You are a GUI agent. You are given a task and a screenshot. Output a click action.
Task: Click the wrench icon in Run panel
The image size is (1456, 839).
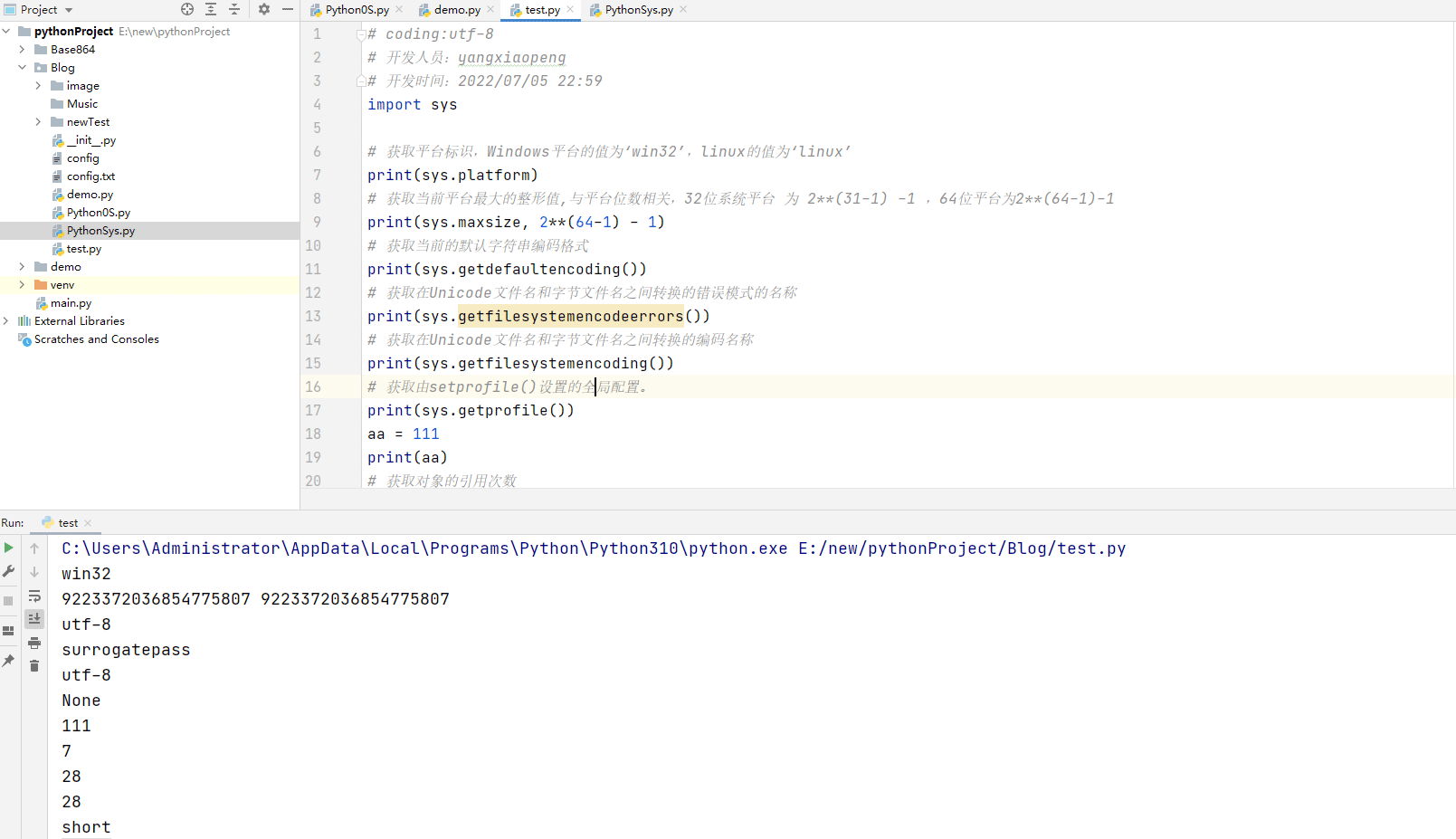[x=9, y=571]
